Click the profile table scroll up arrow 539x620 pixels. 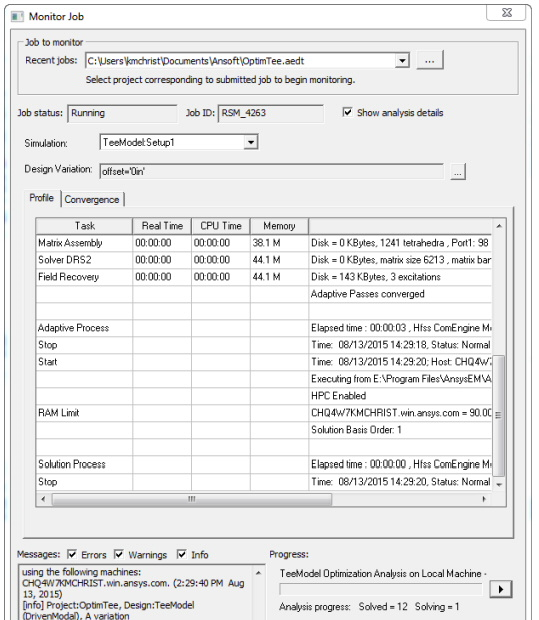499,226
